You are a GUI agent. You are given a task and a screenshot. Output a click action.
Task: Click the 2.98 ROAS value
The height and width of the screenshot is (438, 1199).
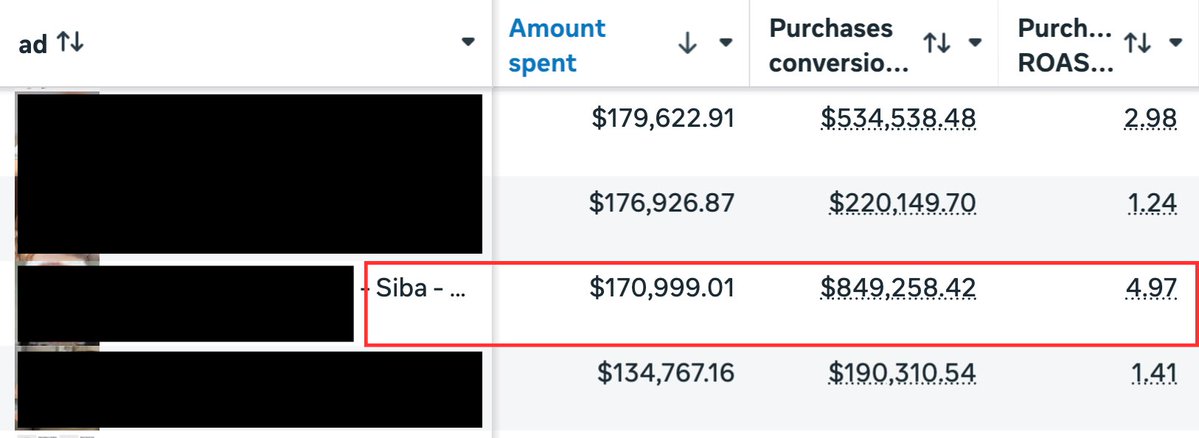tap(1152, 118)
